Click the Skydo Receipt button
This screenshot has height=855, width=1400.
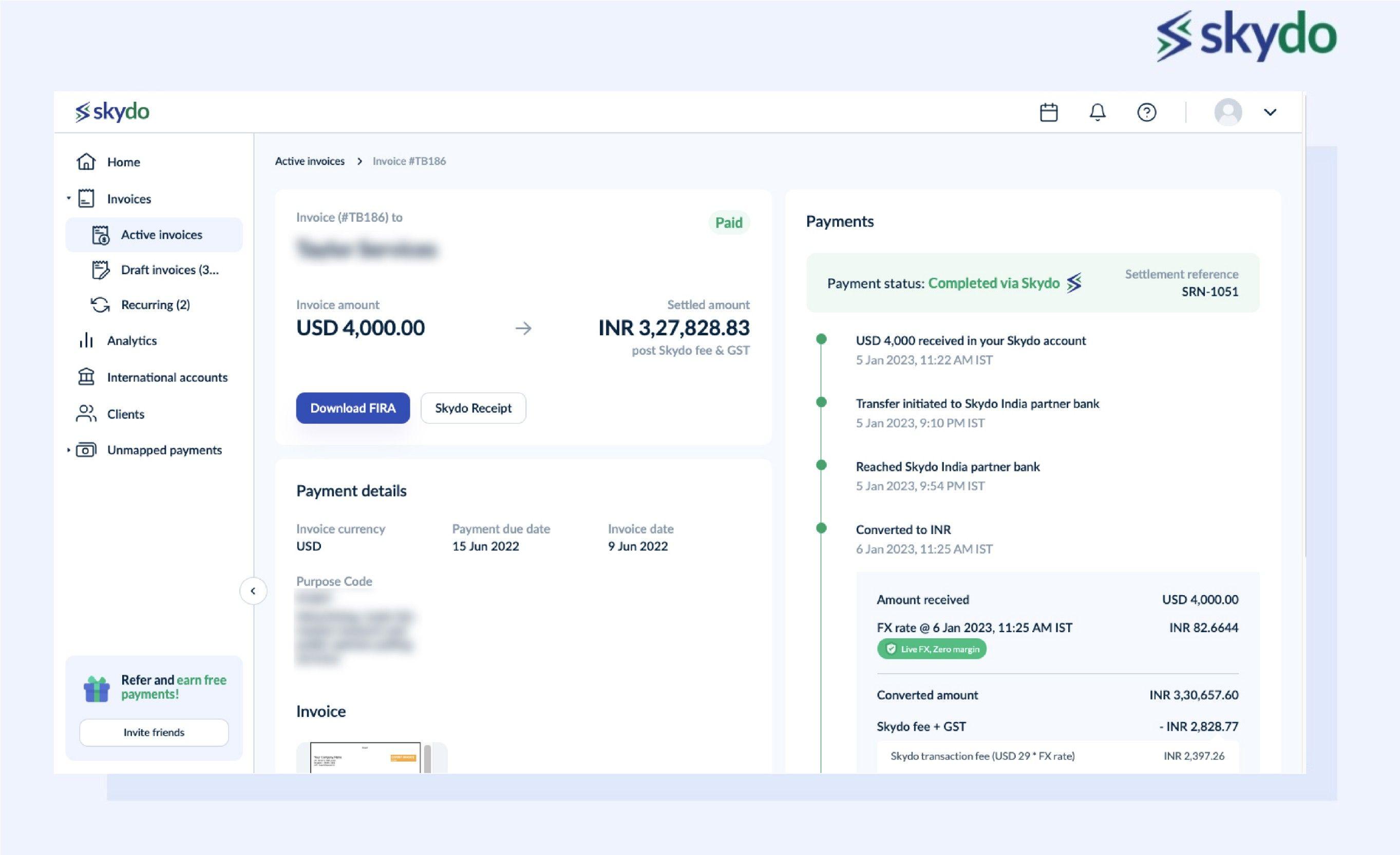(474, 408)
